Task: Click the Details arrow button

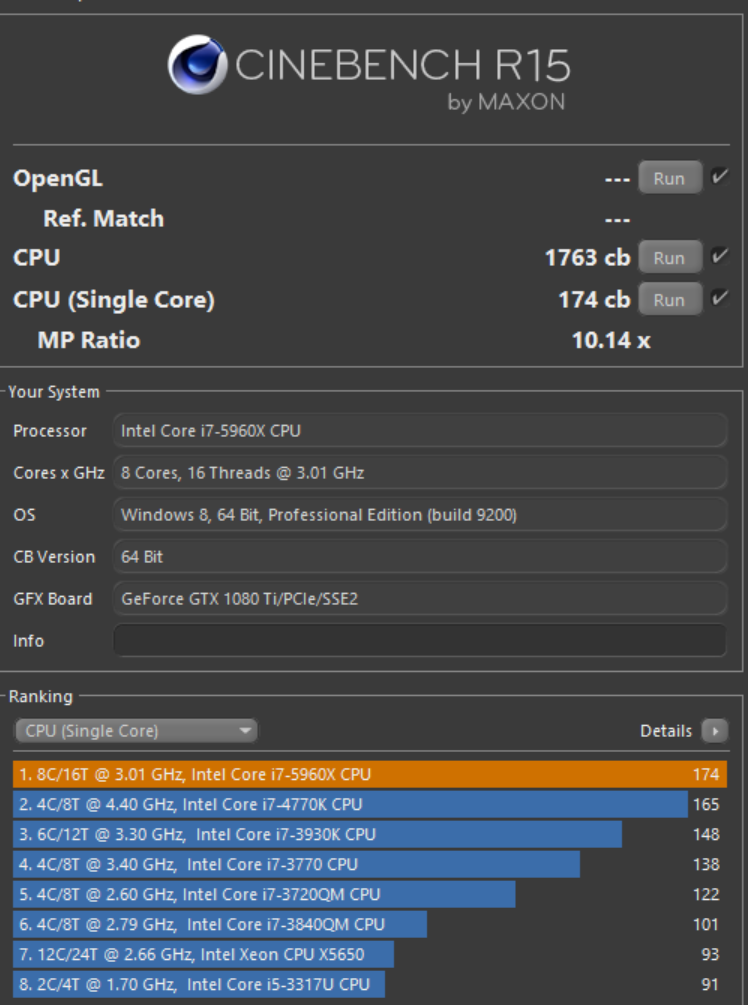Action: (714, 731)
